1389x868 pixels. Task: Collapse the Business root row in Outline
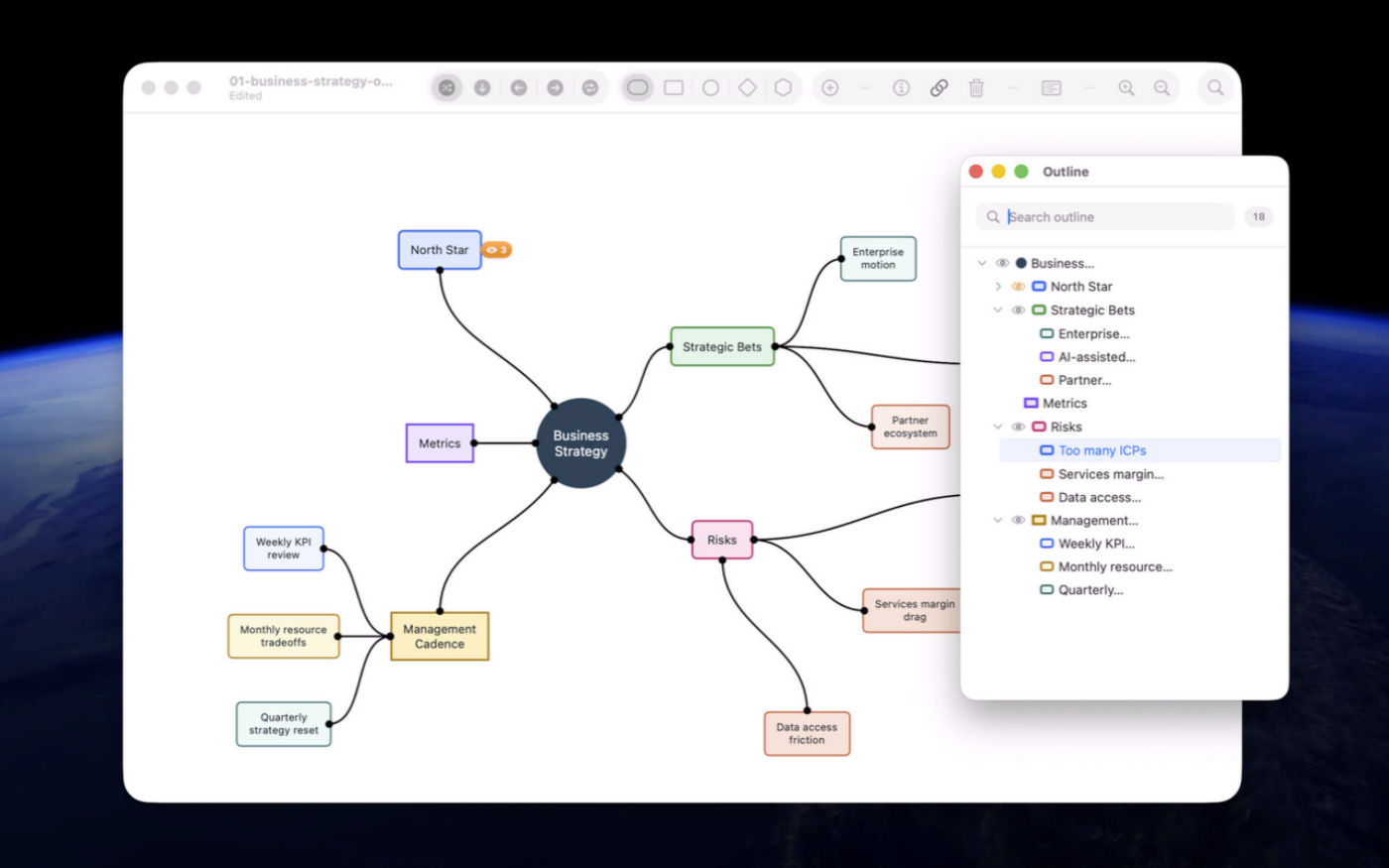point(982,263)
